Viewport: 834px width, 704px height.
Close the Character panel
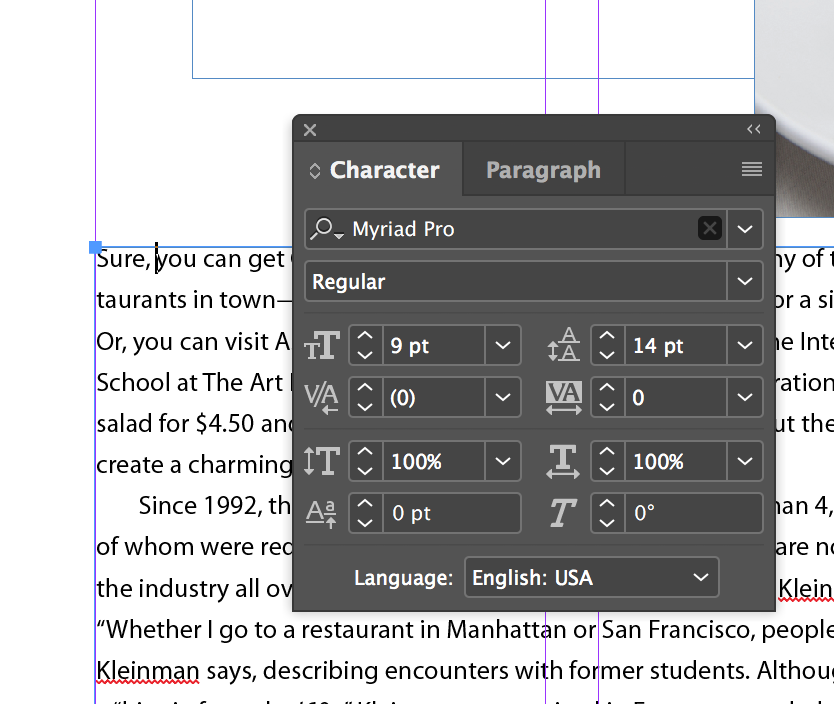pos(310,130)
